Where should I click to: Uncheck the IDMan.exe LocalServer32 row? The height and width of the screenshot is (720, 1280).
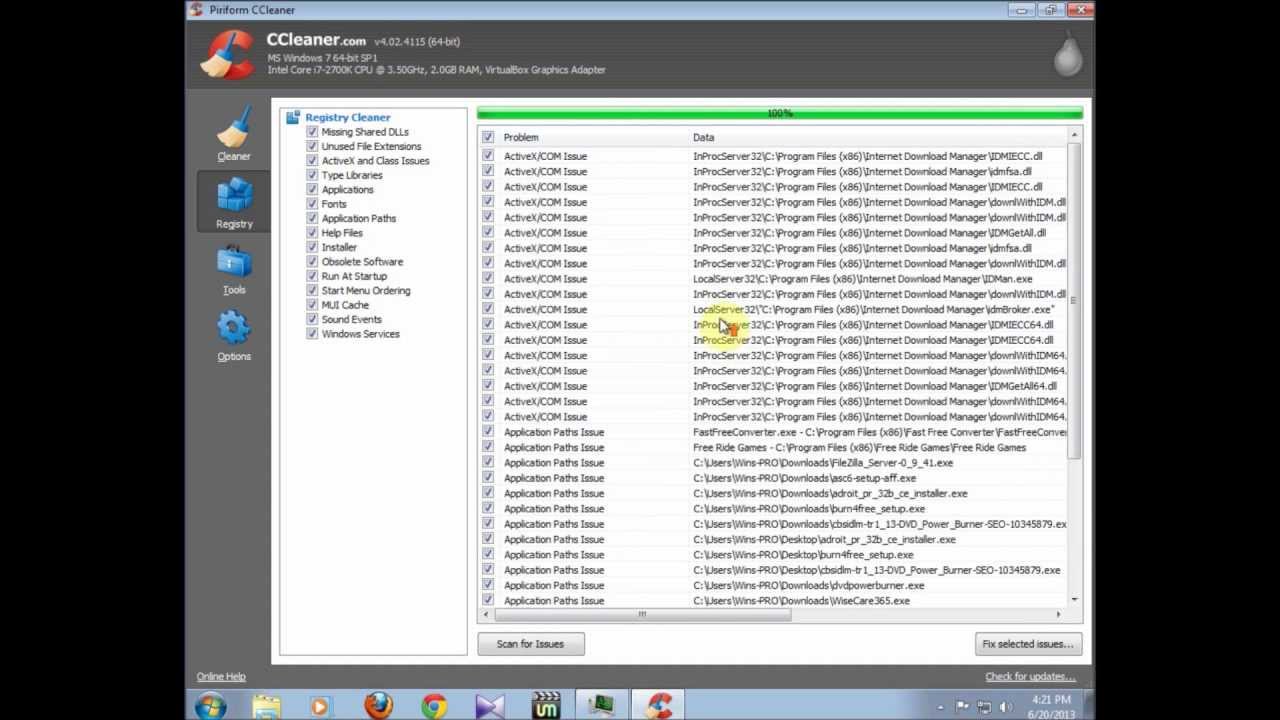[488, 279]
